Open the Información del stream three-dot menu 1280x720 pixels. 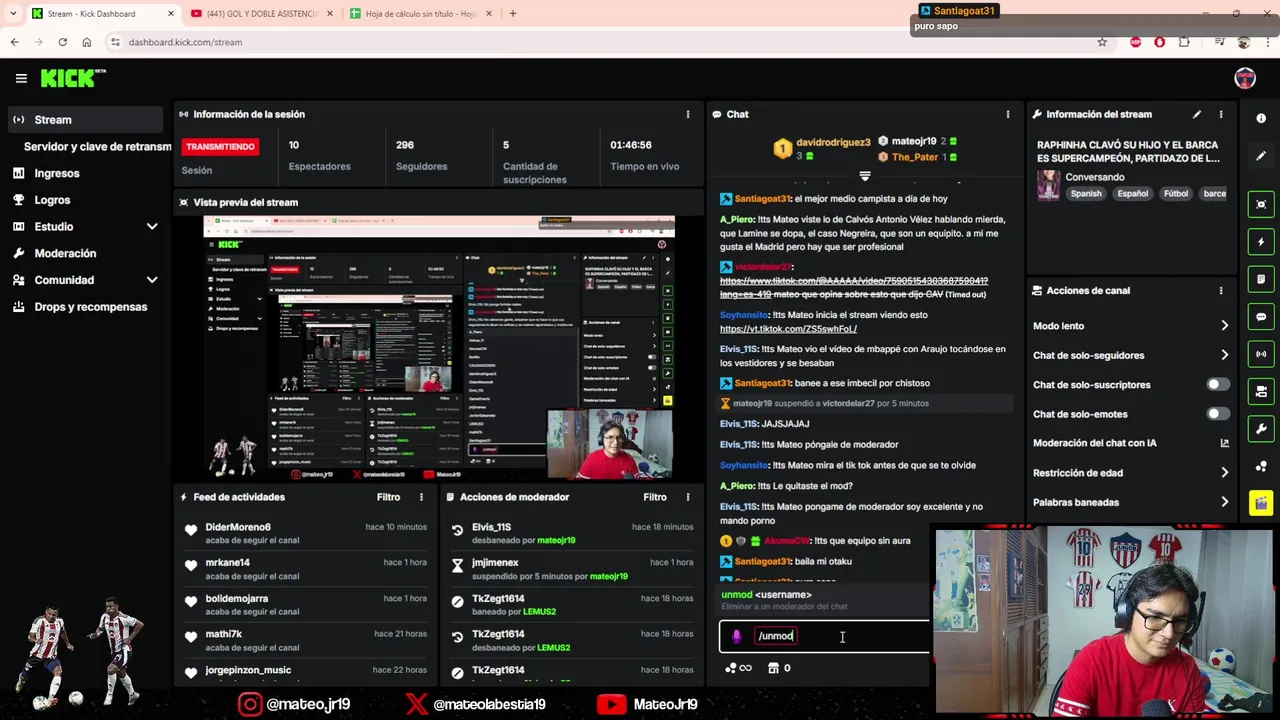1221,114
